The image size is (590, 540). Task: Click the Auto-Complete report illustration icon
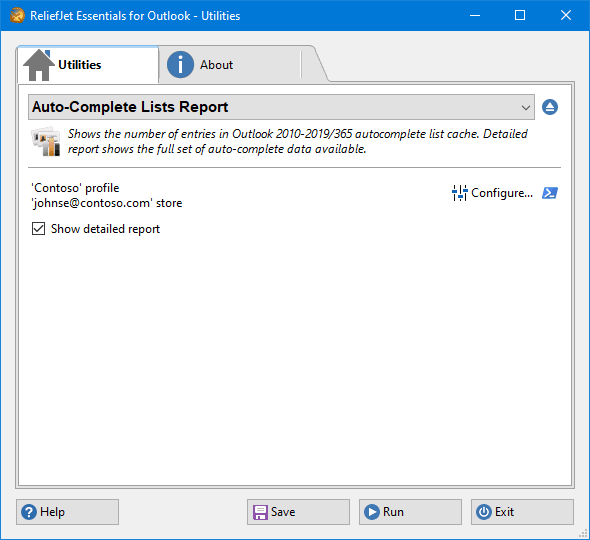46,141
